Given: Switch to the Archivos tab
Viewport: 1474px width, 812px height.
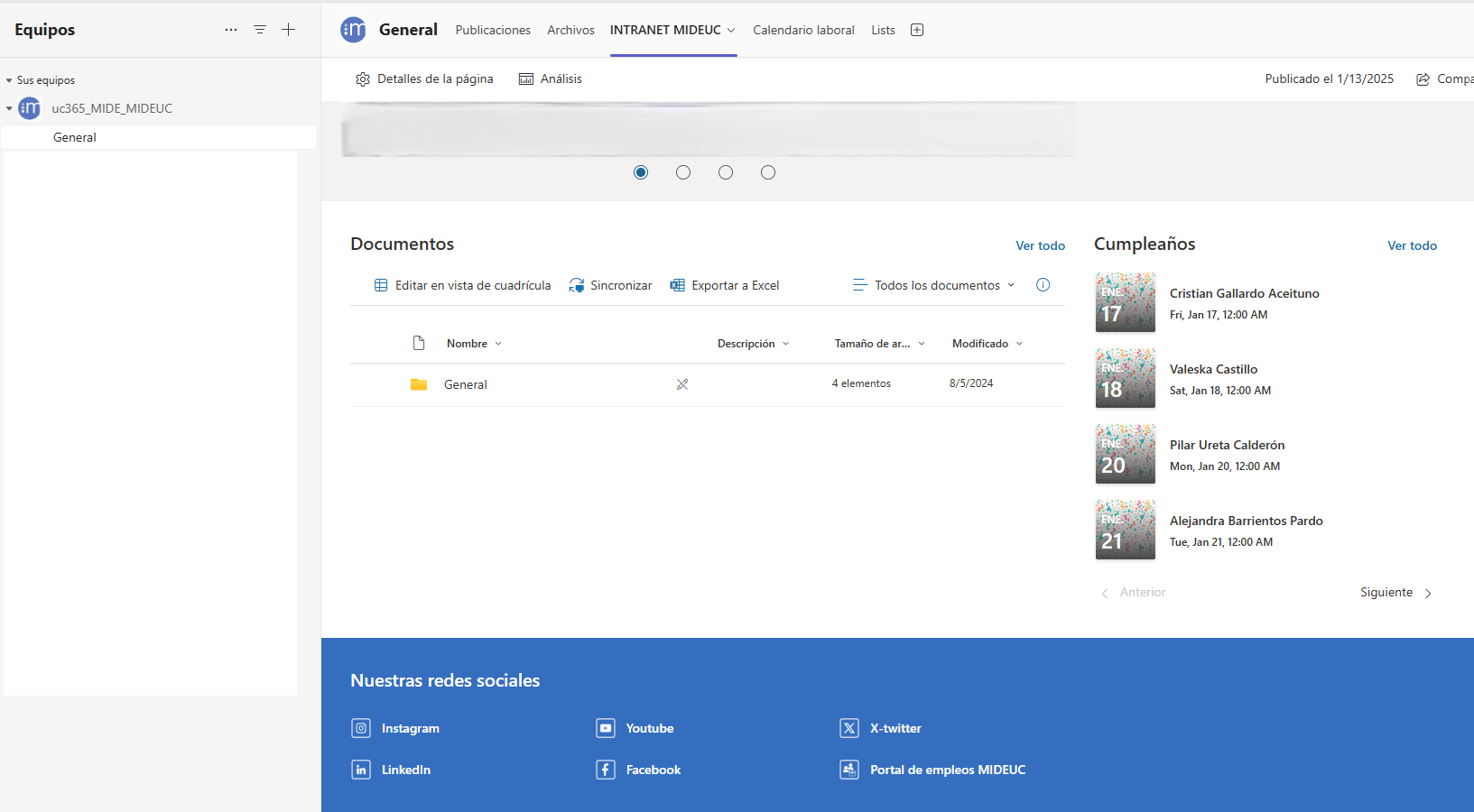Looking at the screenshot, I should pyautogui.click(x=570, y=30).
